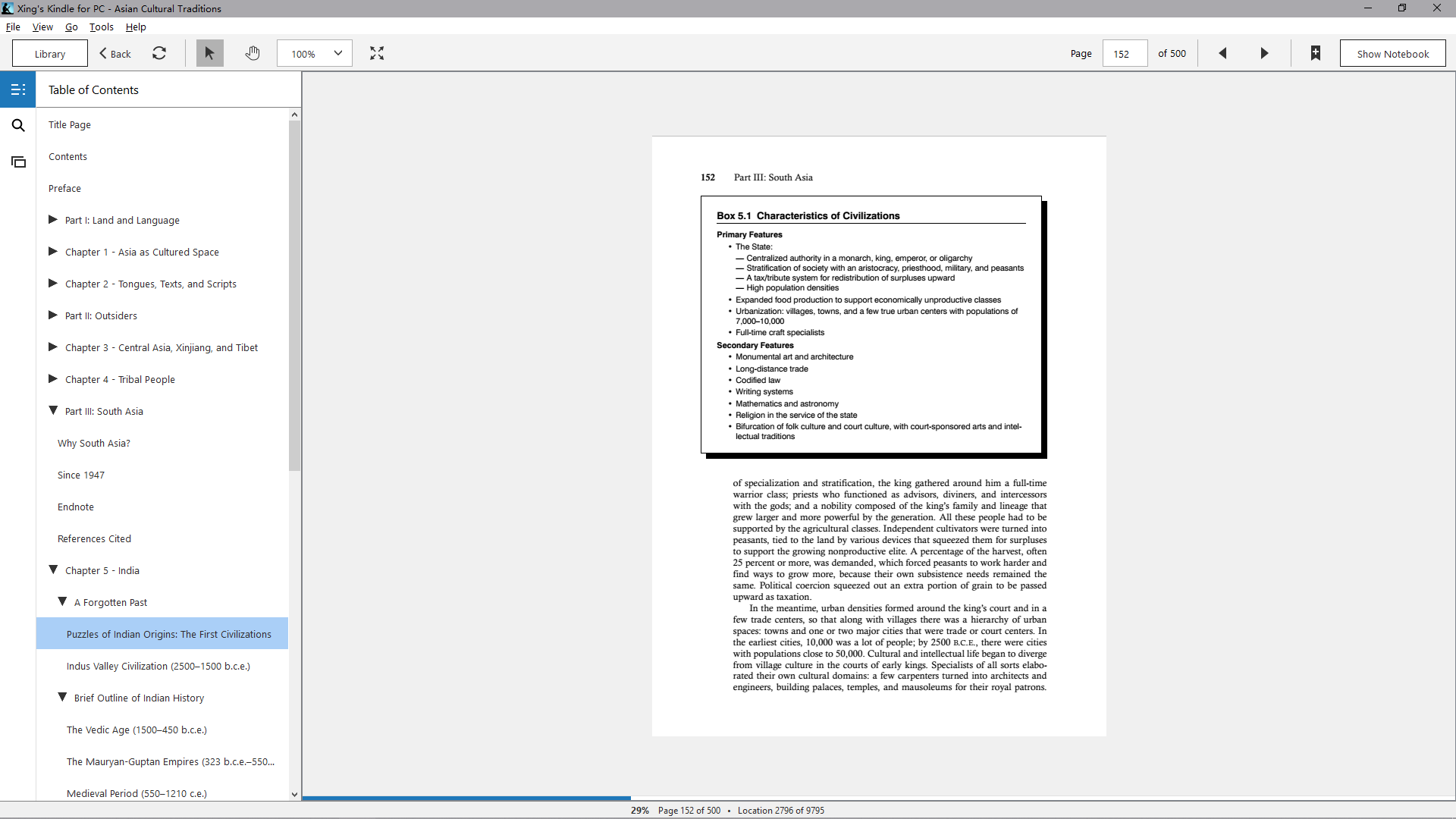Restore down the Kindle window
Image resolution: width=1456 pixels, height=819 pixels.
click(x=1401, y=8)
